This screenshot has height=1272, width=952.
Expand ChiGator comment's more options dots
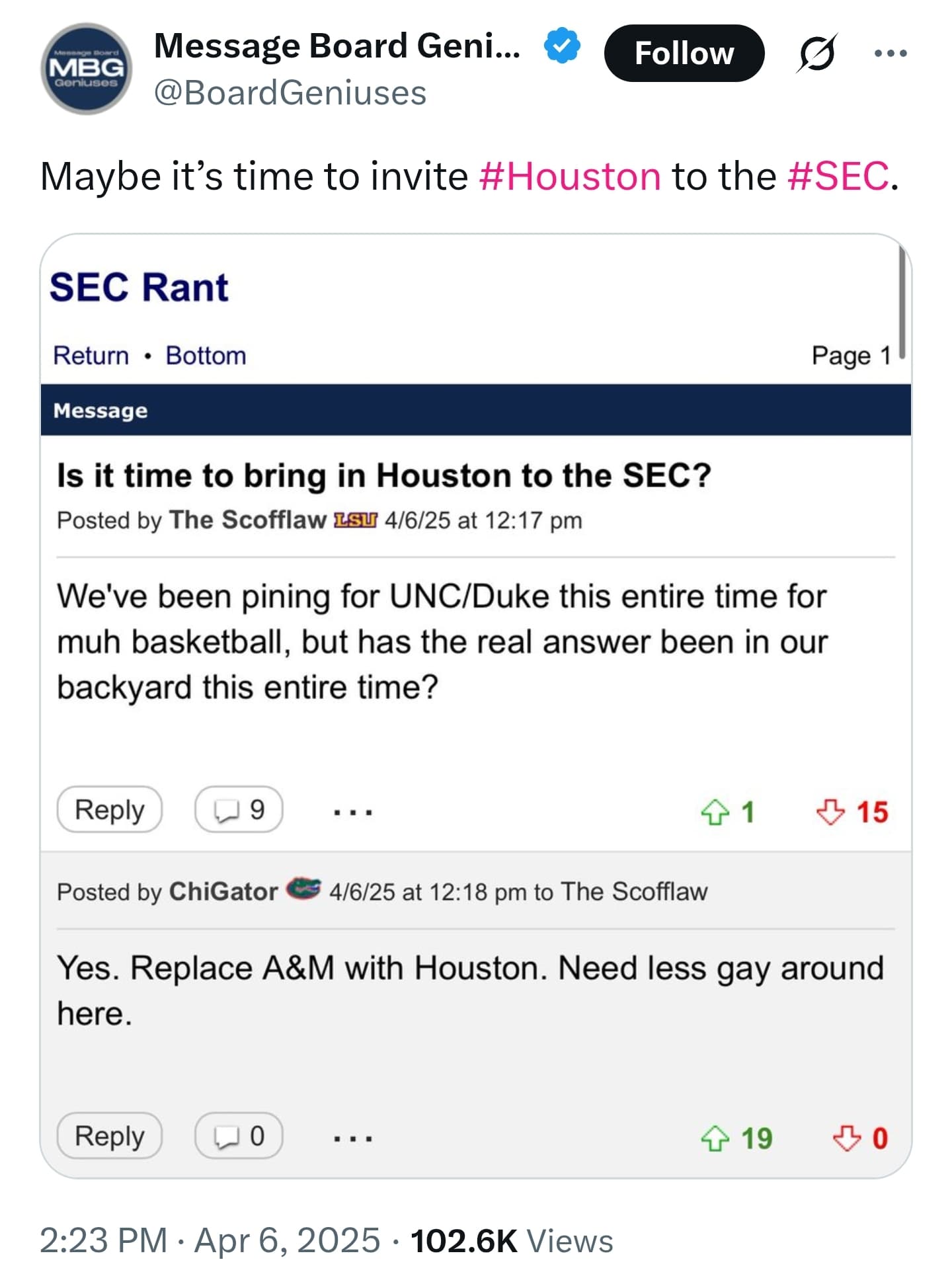352,1138
